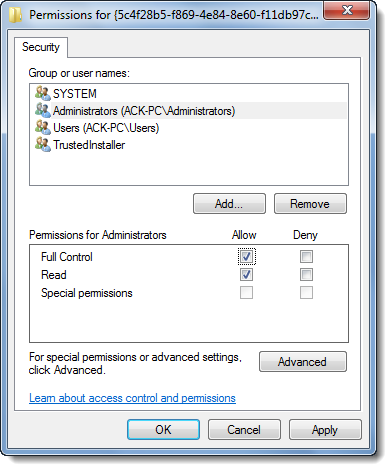Check Deny box for Read

pos(306,275)
